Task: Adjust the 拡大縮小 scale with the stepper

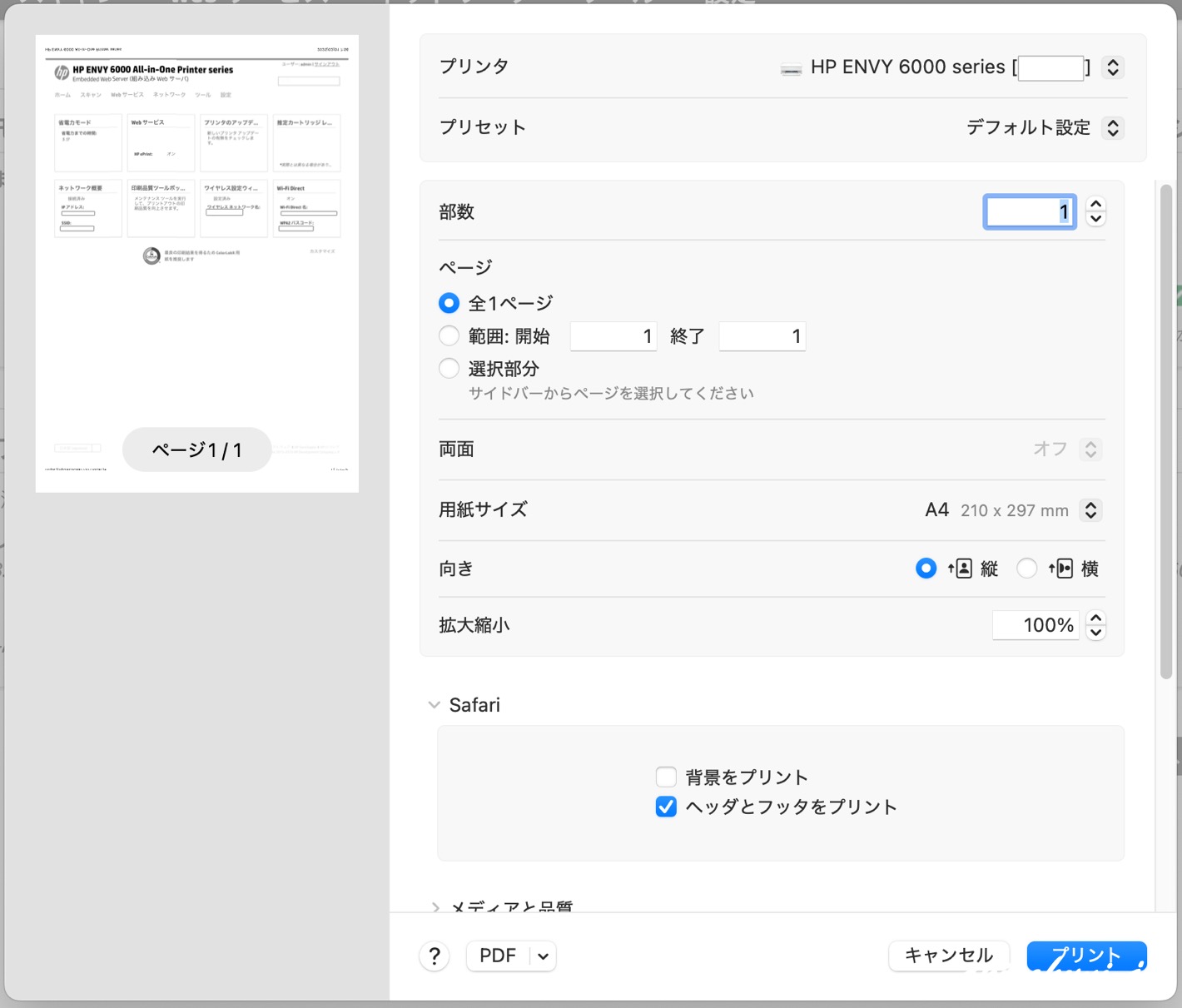Action: [1096, 625]
